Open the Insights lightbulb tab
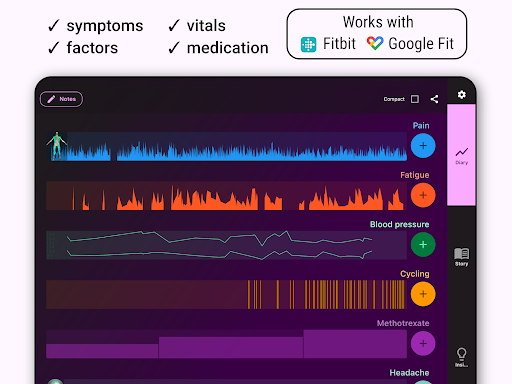The width and height of the screenshot is (512, 384). tap(461, 357)
